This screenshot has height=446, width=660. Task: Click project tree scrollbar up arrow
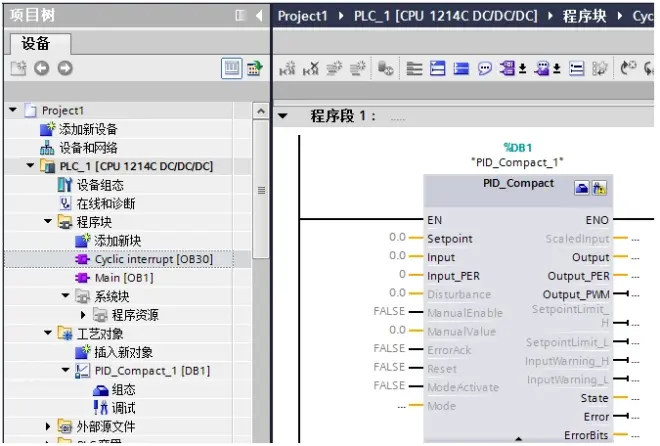[261, 111]
